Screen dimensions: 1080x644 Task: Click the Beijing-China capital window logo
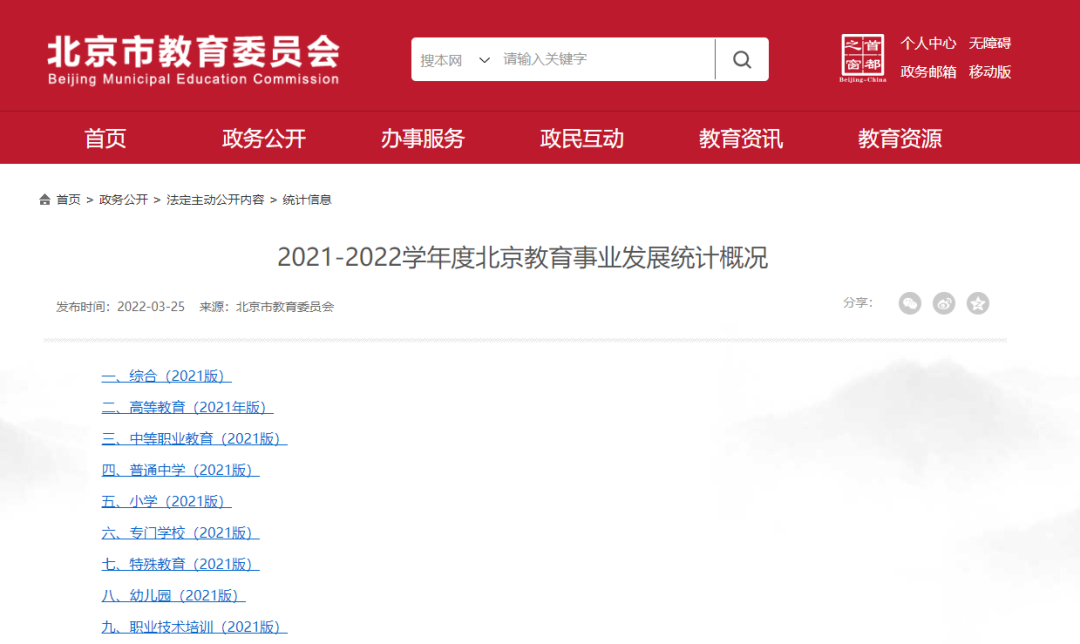coord(862,58)
